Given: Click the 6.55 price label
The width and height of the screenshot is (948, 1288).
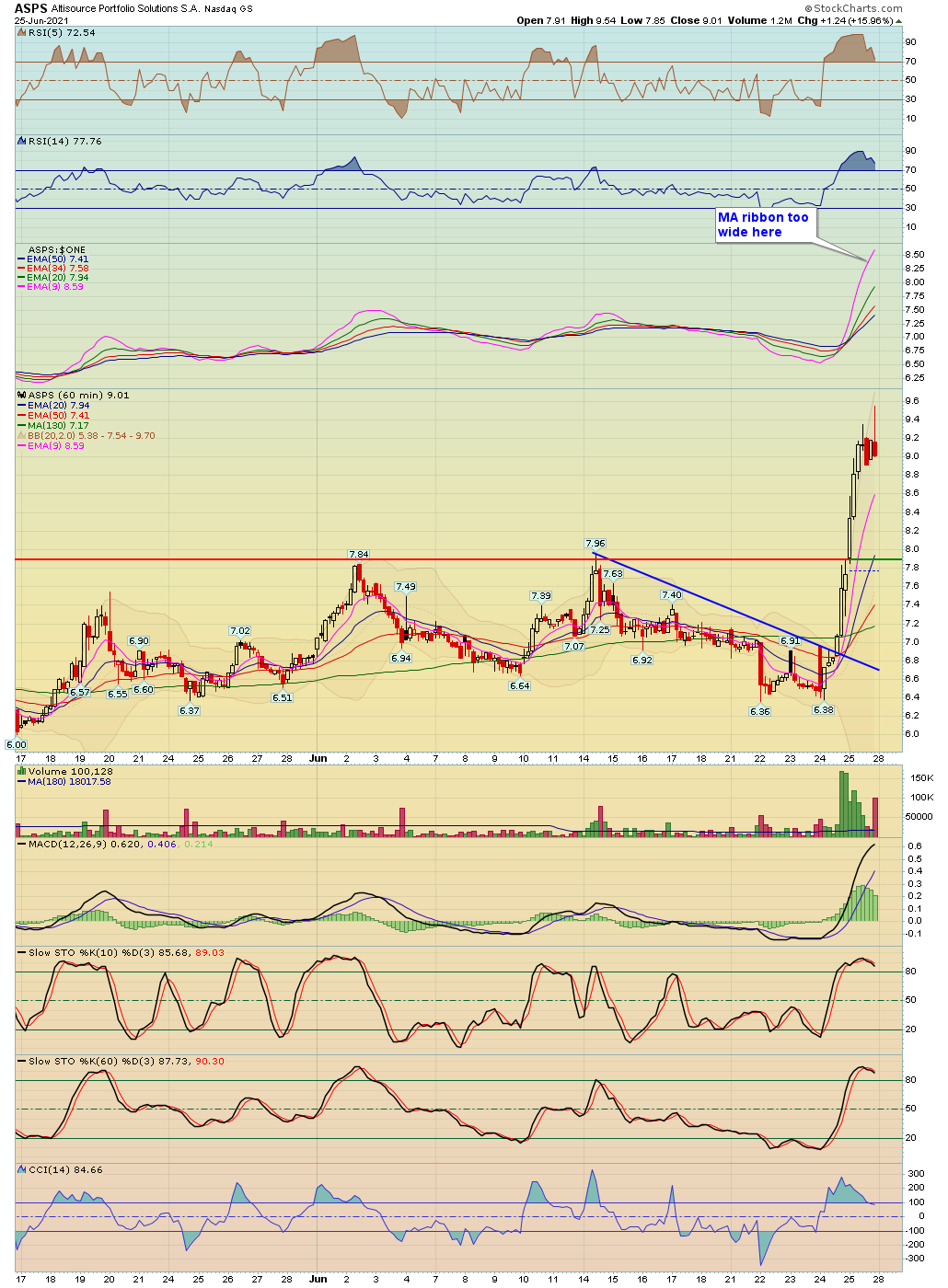Looking at the screenshot, I should click(x=117, y=694).
